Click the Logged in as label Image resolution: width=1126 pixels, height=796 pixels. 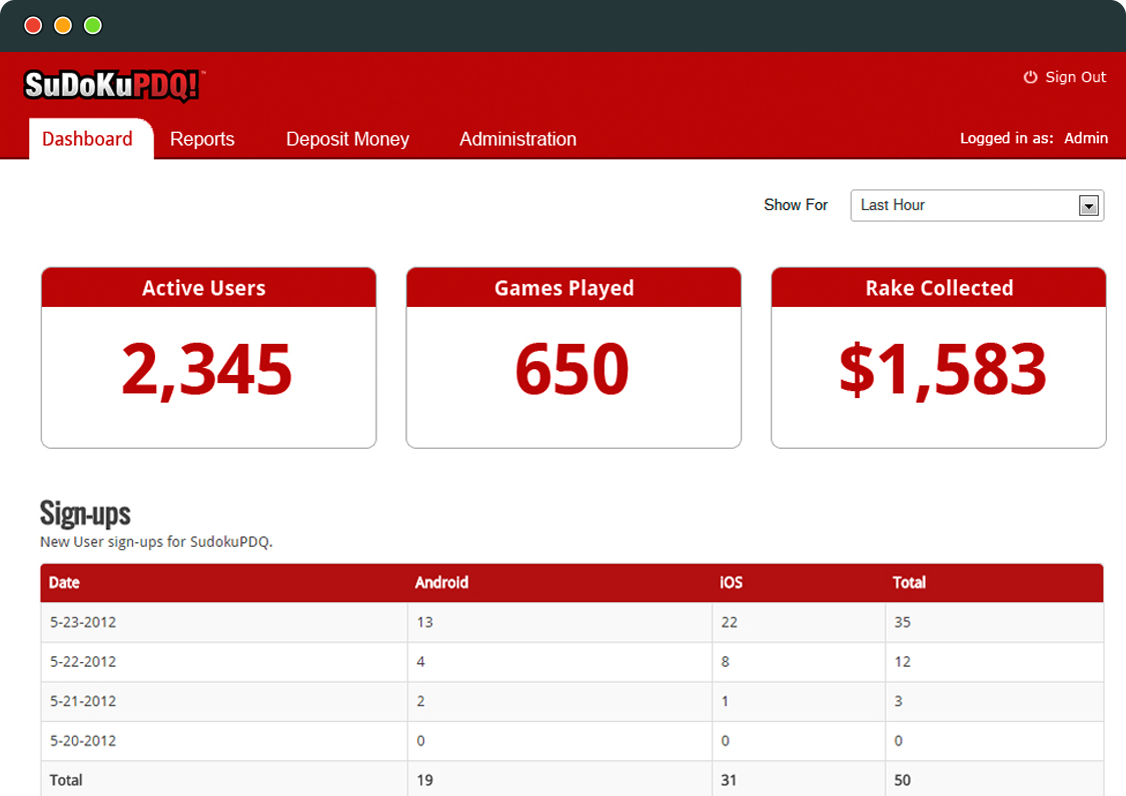click(x=1006, y=138)
